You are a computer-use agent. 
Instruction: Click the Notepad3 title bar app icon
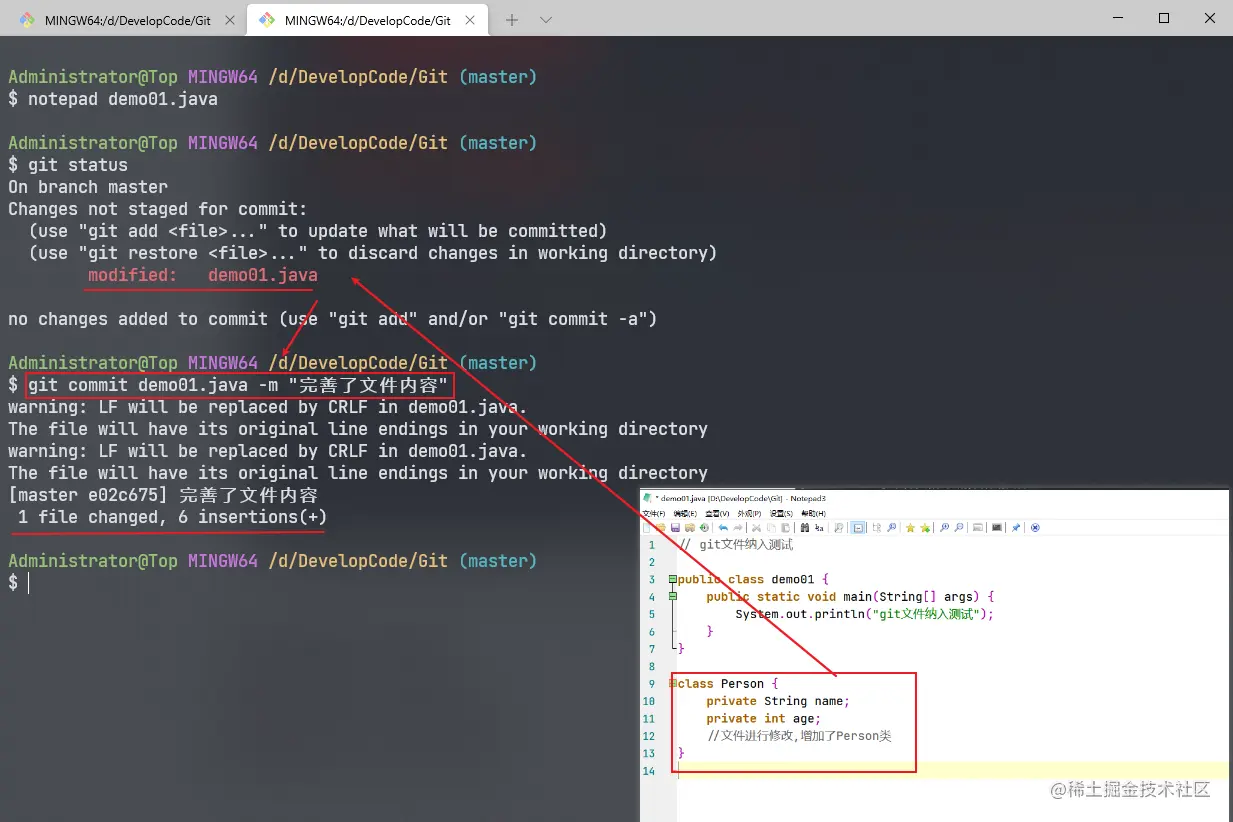coord(647,498)
